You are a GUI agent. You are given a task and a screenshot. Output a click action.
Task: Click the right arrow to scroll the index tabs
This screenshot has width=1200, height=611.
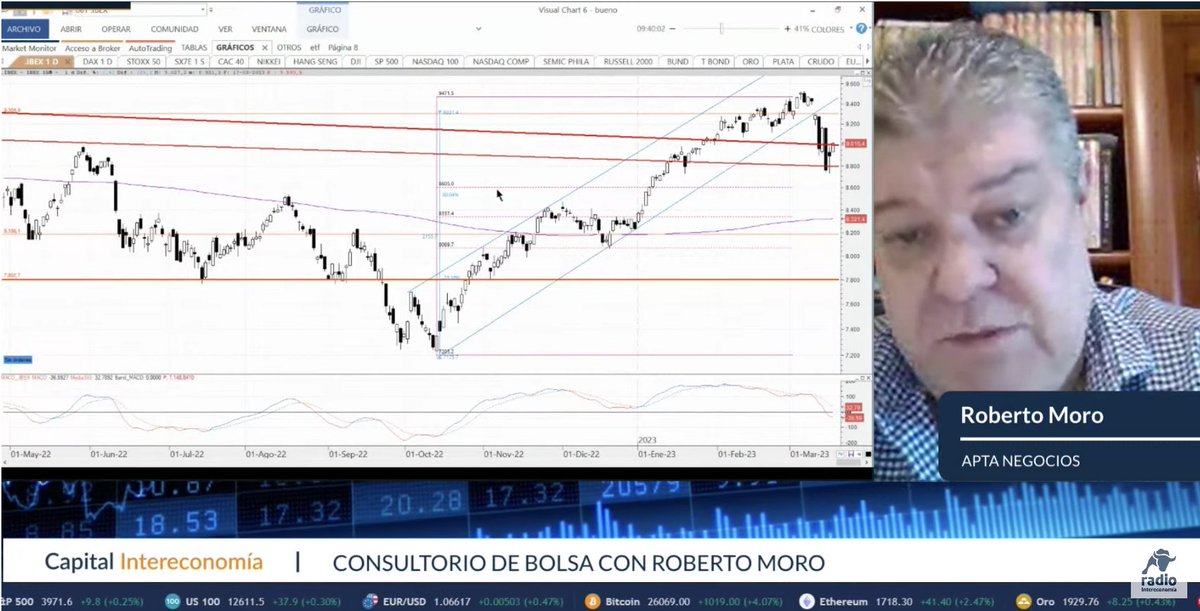[868, 61]
